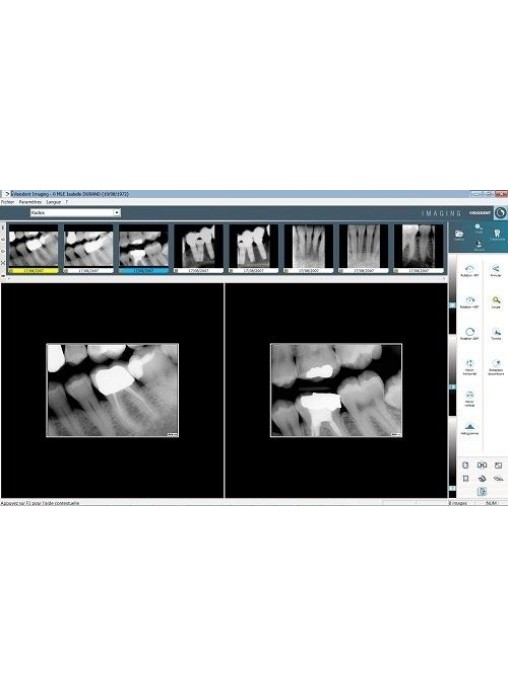The height and width of the screenshot is (696, 508).
Task: Open the Histogramme tool
Action: [x=470, y=427]
